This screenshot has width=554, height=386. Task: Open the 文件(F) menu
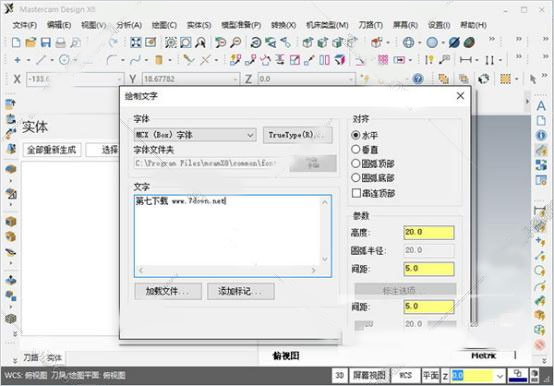(x=25, y=25)
